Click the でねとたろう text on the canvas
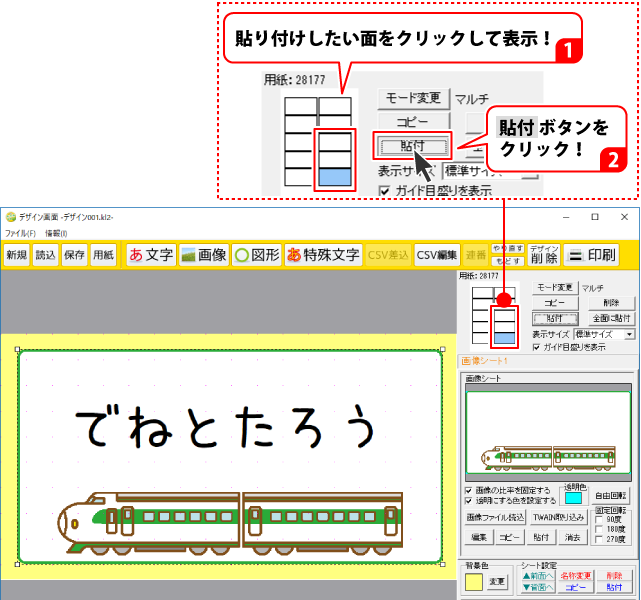Screen dimensions: 641x600 tap(226, 426)
